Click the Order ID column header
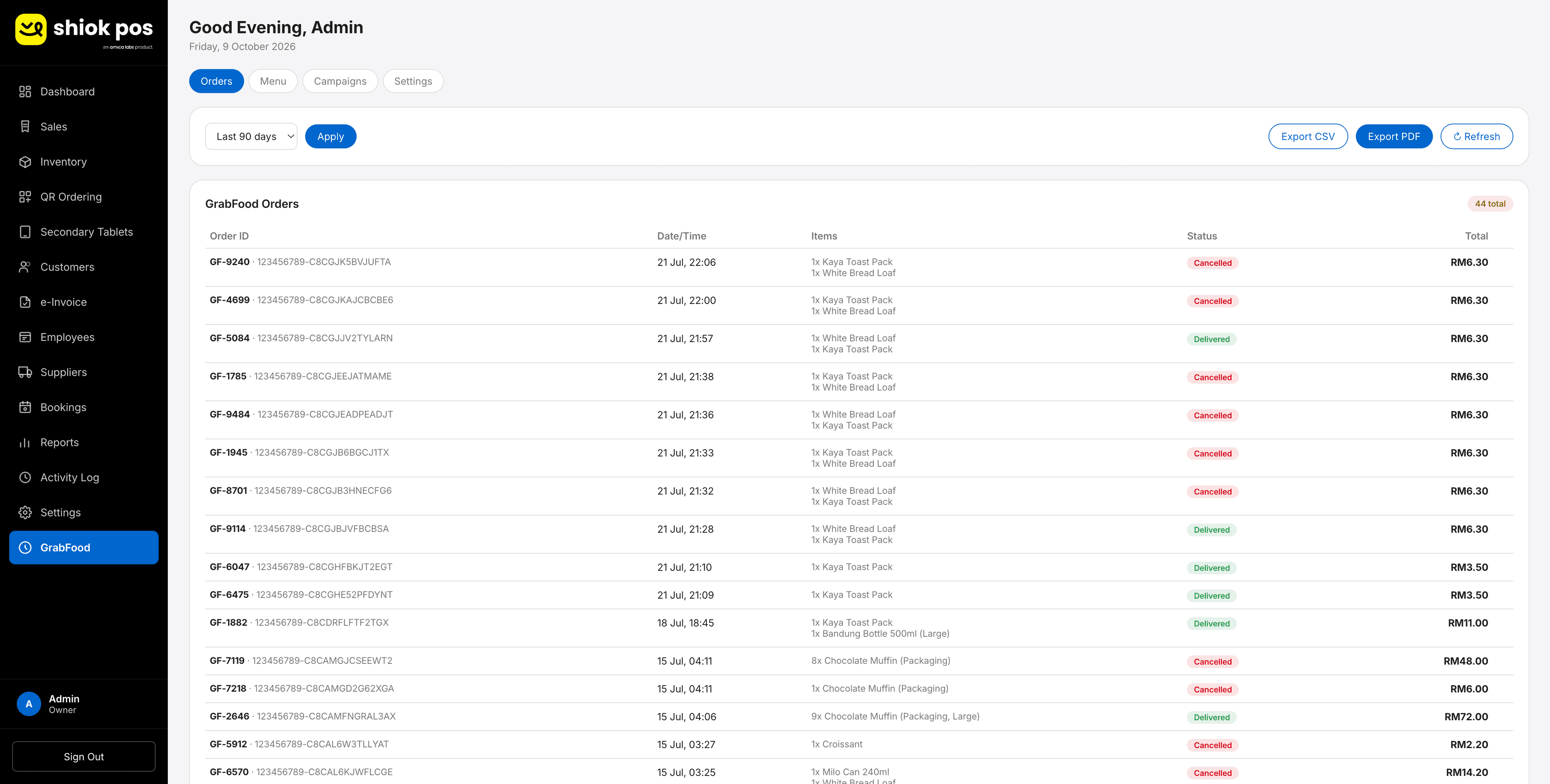This screenshot has height=784, width=1550. click(229, 236)
